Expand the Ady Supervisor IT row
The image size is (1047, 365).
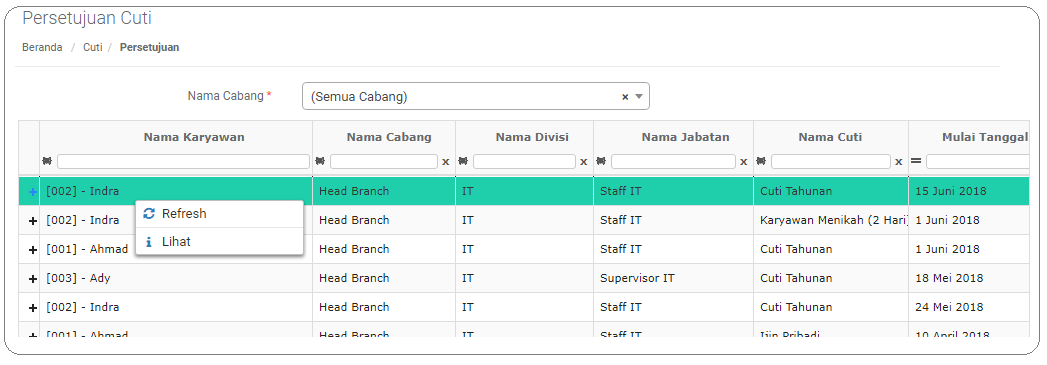[33, 278]
